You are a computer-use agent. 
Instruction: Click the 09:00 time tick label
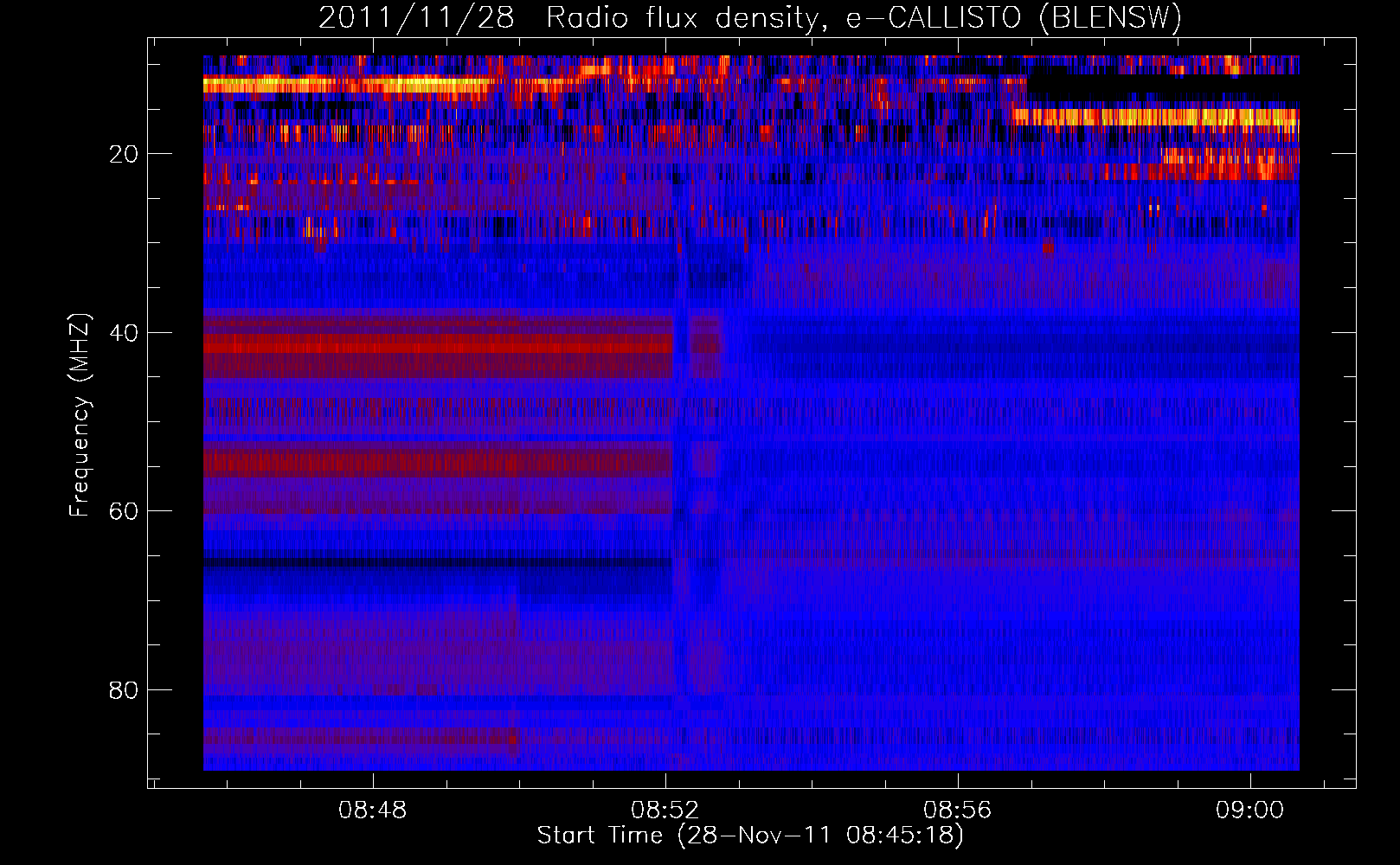[x=1250, y=811]
